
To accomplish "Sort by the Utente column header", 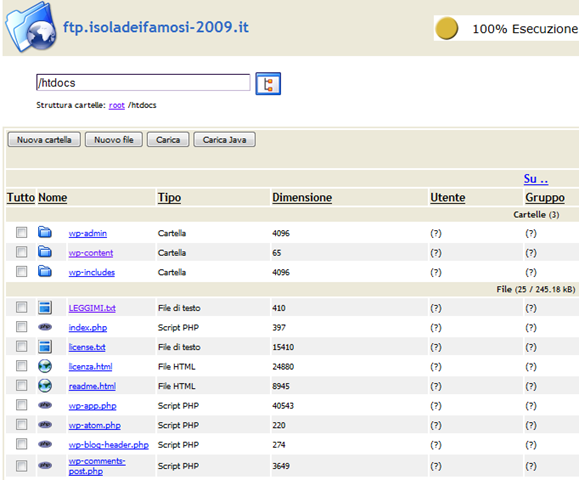I will tap(448, 198).
